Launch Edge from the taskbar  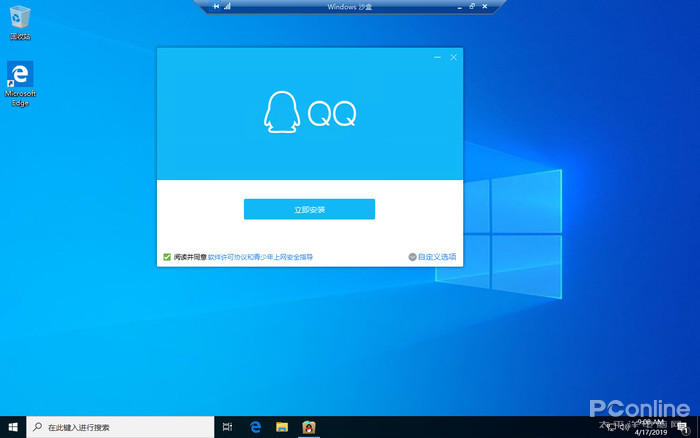tap(255, 427)
